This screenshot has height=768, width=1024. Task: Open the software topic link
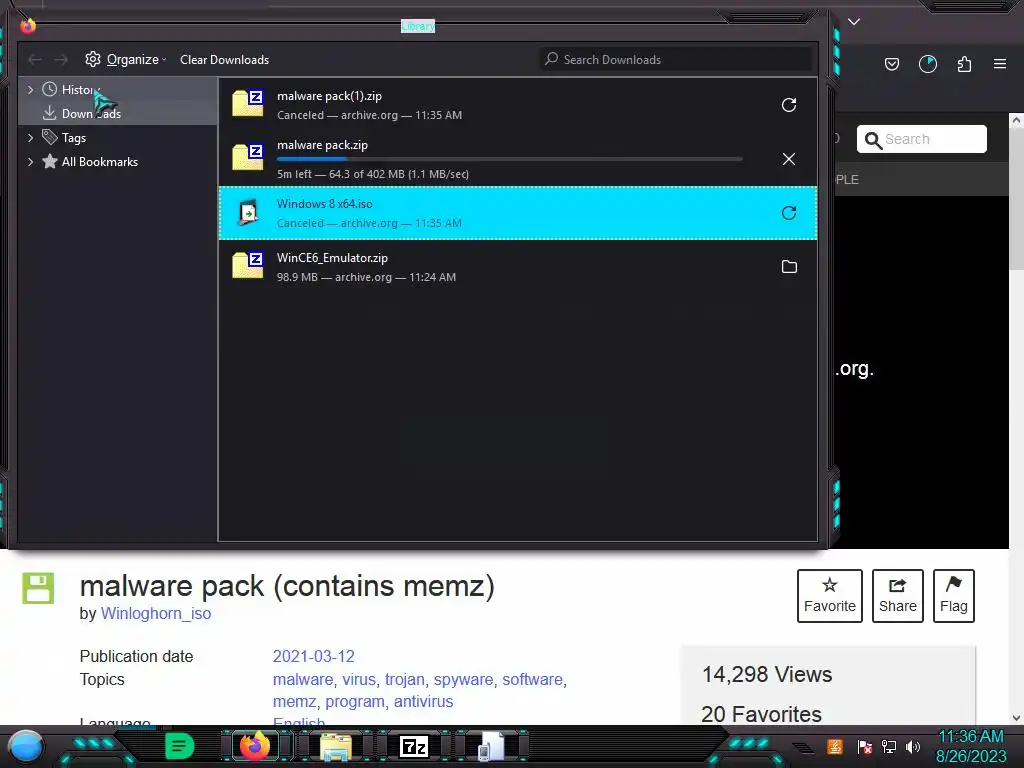532,679
